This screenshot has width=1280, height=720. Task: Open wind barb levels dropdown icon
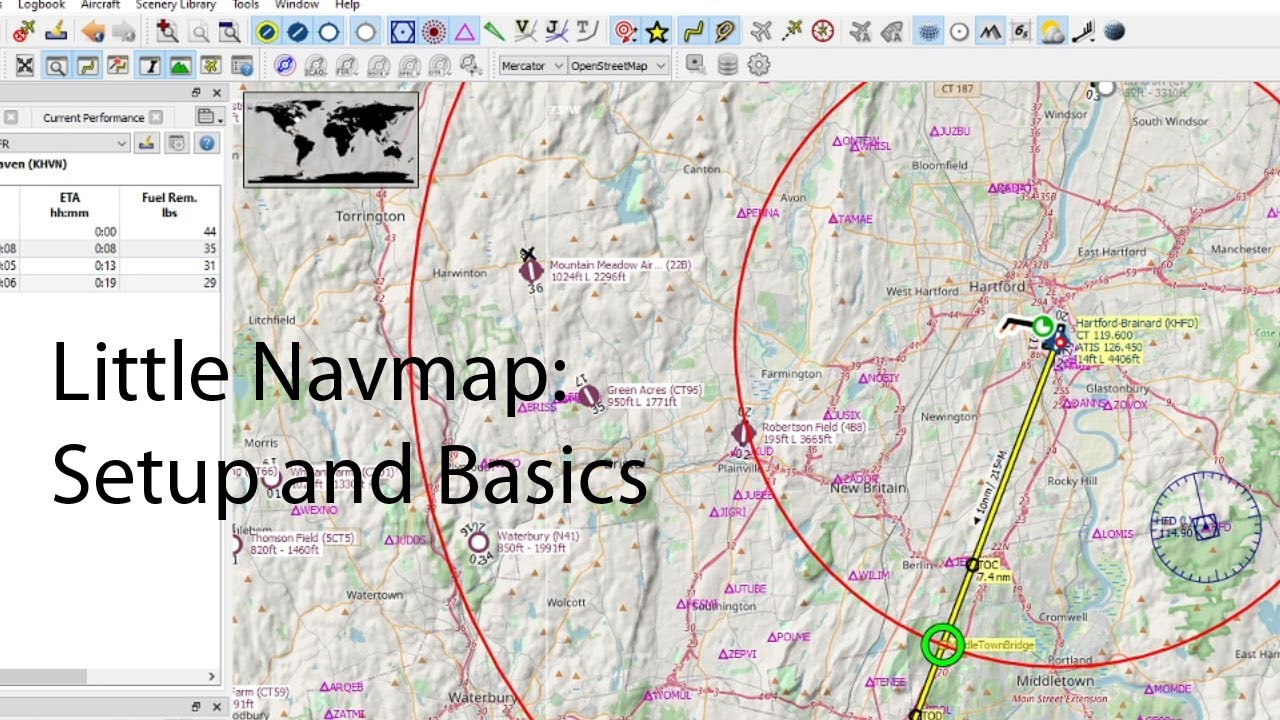[x=1083, y=32]
